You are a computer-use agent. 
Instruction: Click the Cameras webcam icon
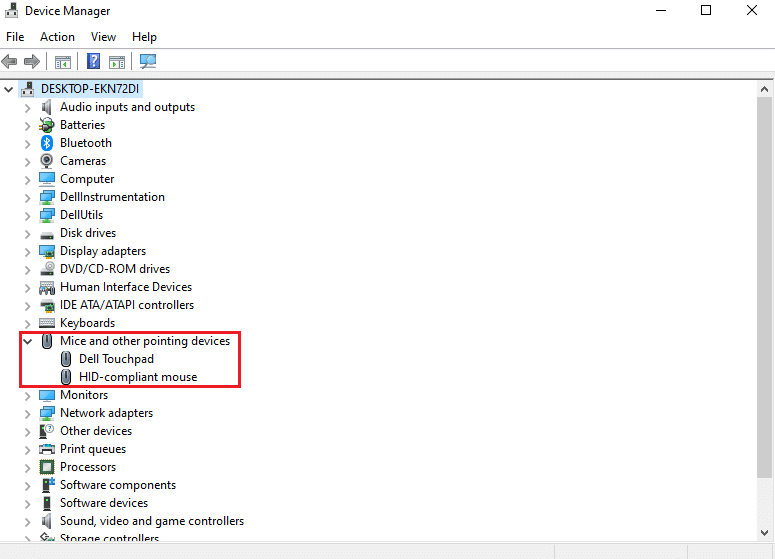coord(47,161)
